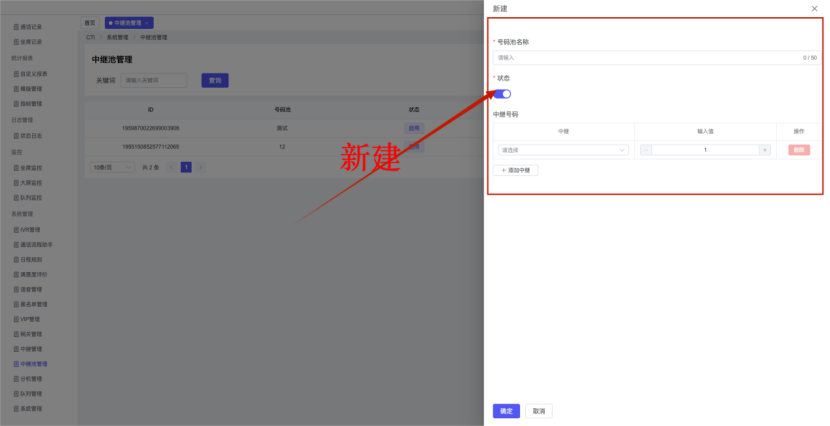
Task: Open the 10条/页 page size dropdown
Action: click(112, 167)
